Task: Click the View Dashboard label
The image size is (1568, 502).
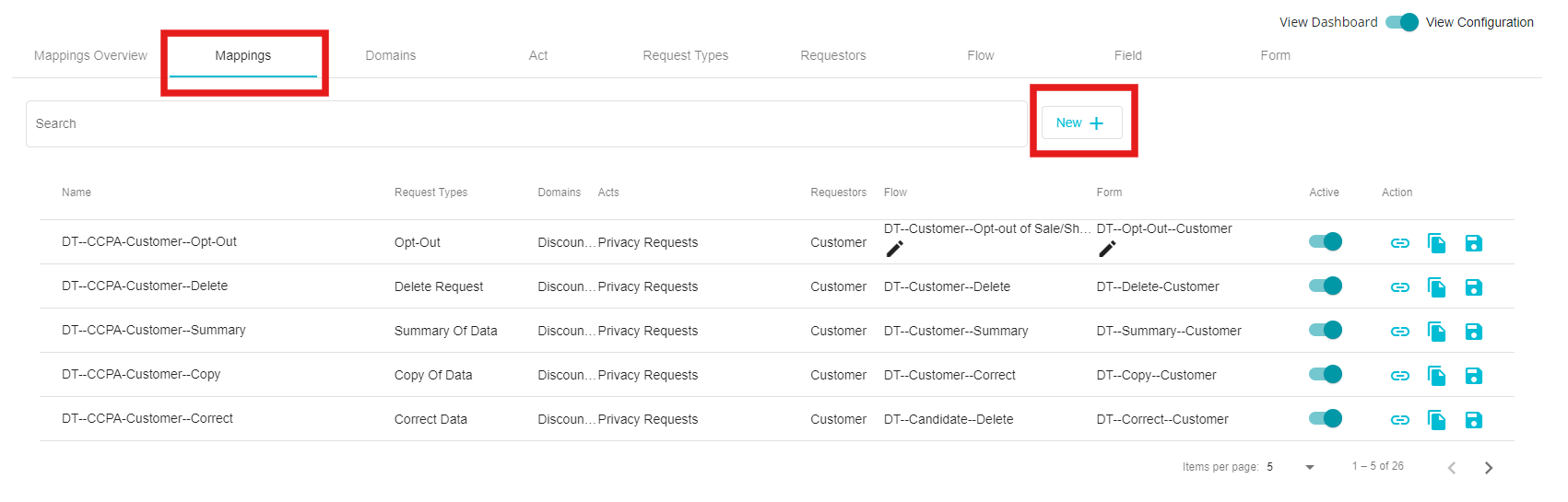Action: click(x=1328, y=22)
